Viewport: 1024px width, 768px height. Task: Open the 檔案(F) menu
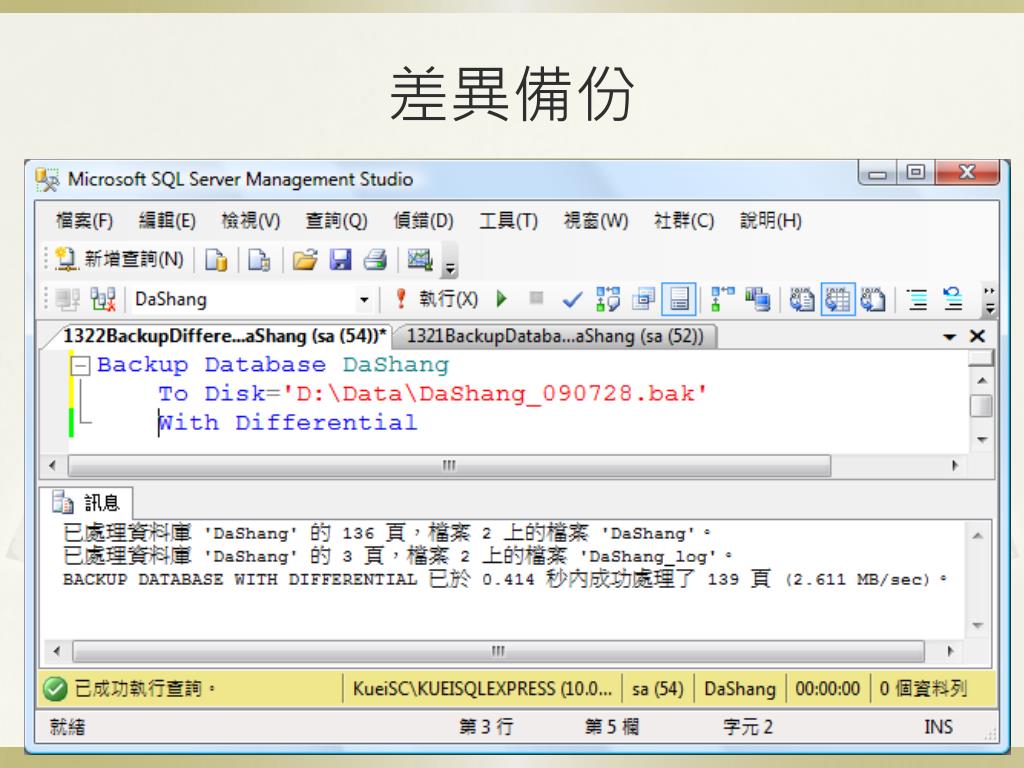84,221
